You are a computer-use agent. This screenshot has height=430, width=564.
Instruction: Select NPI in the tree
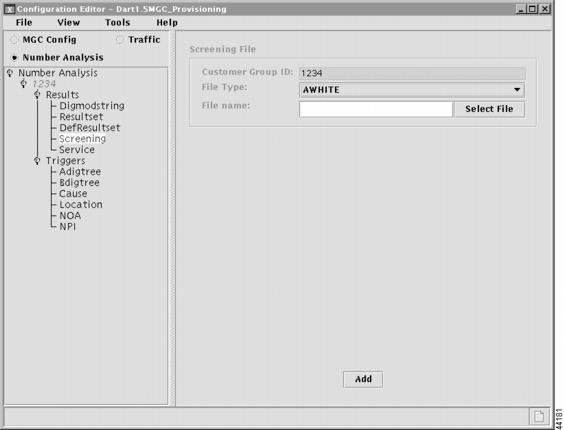(67, 227)
